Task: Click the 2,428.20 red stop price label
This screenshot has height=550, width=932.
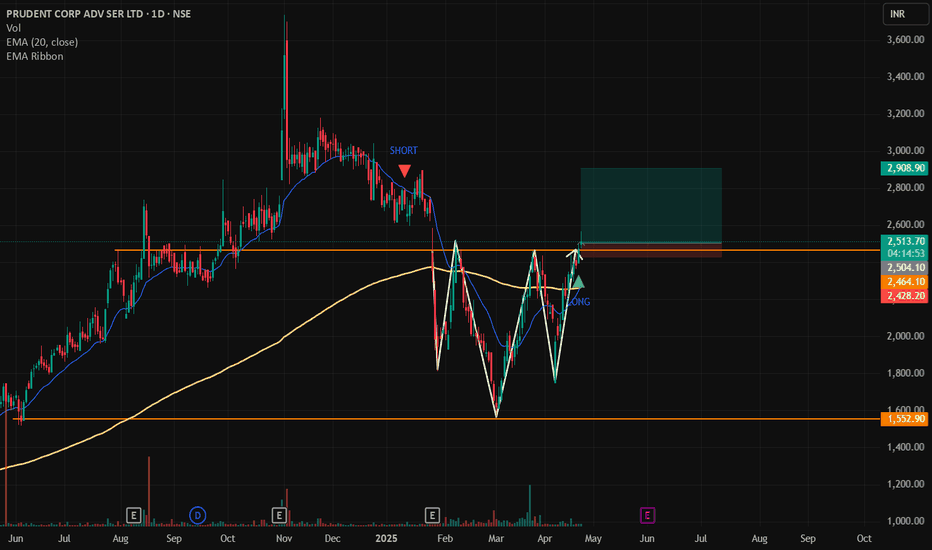Action: pyautogui.click(x=904, y=296)
